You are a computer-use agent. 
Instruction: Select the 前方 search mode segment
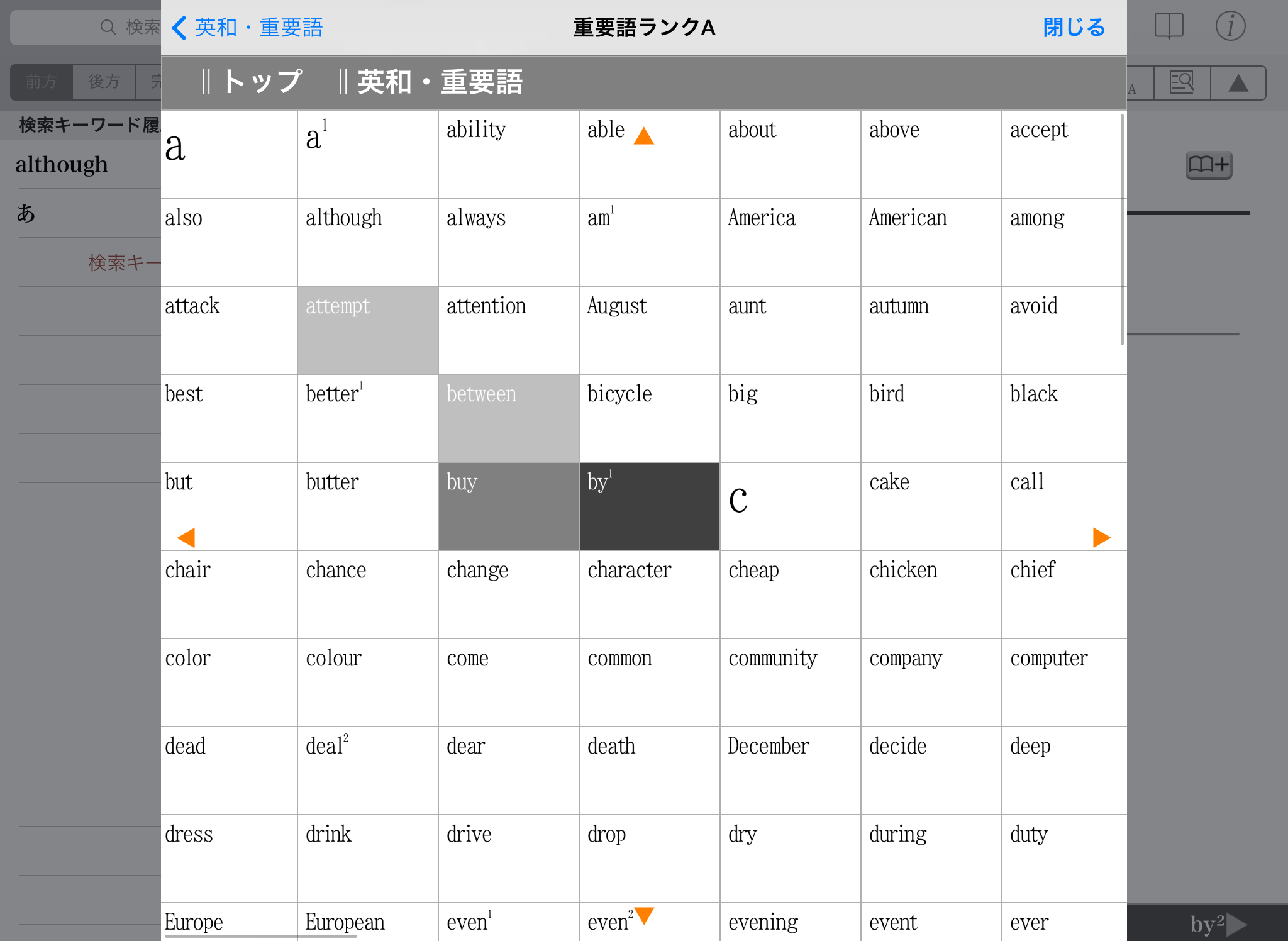(x=42, y=82)
